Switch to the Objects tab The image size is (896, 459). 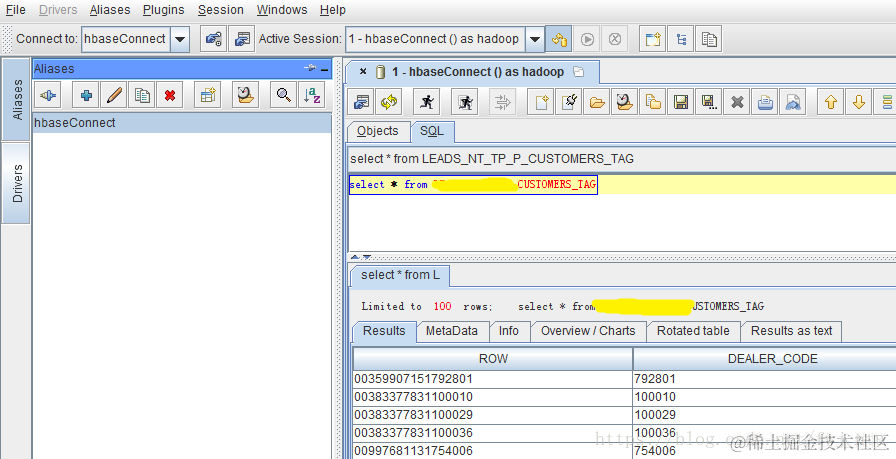(378, 131)
